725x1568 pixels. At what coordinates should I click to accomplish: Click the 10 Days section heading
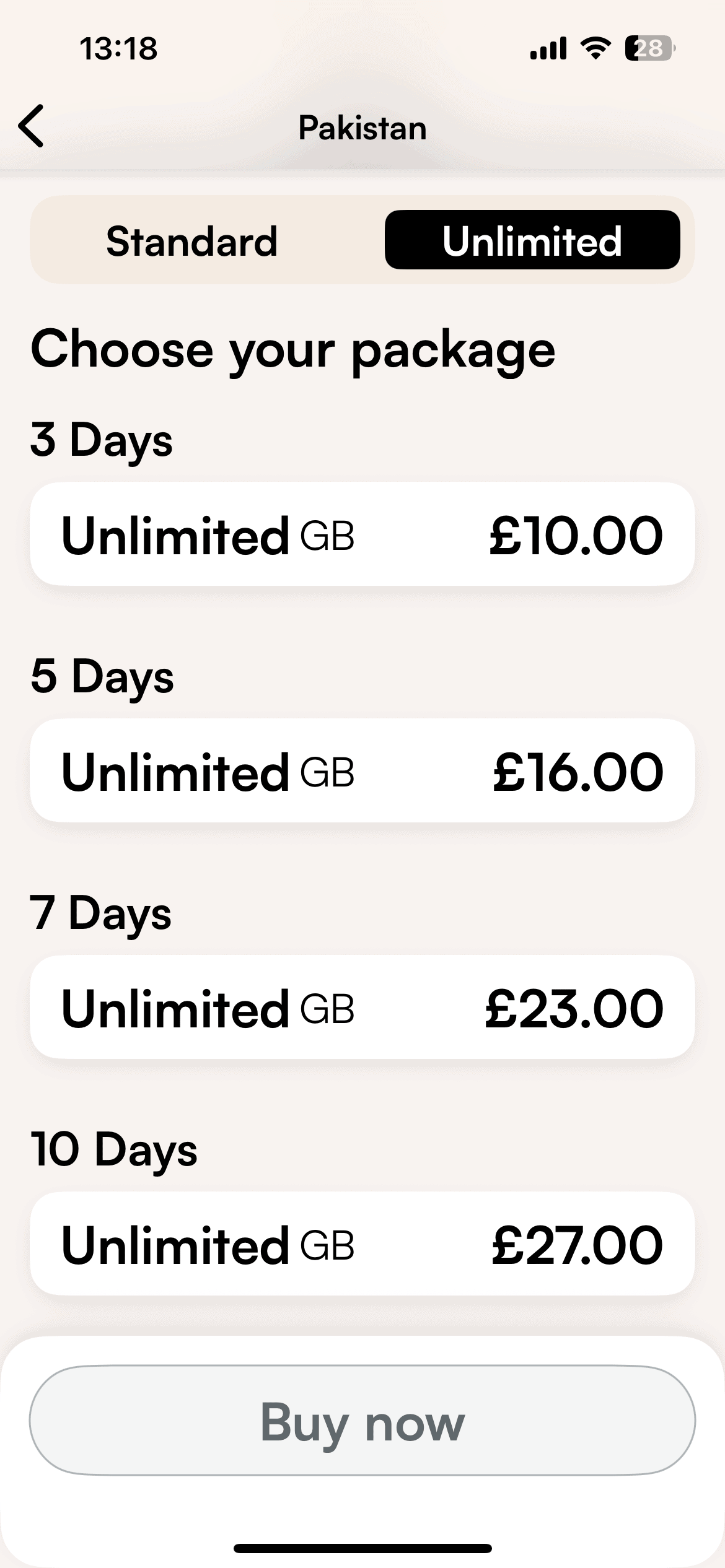point(114,1150)
